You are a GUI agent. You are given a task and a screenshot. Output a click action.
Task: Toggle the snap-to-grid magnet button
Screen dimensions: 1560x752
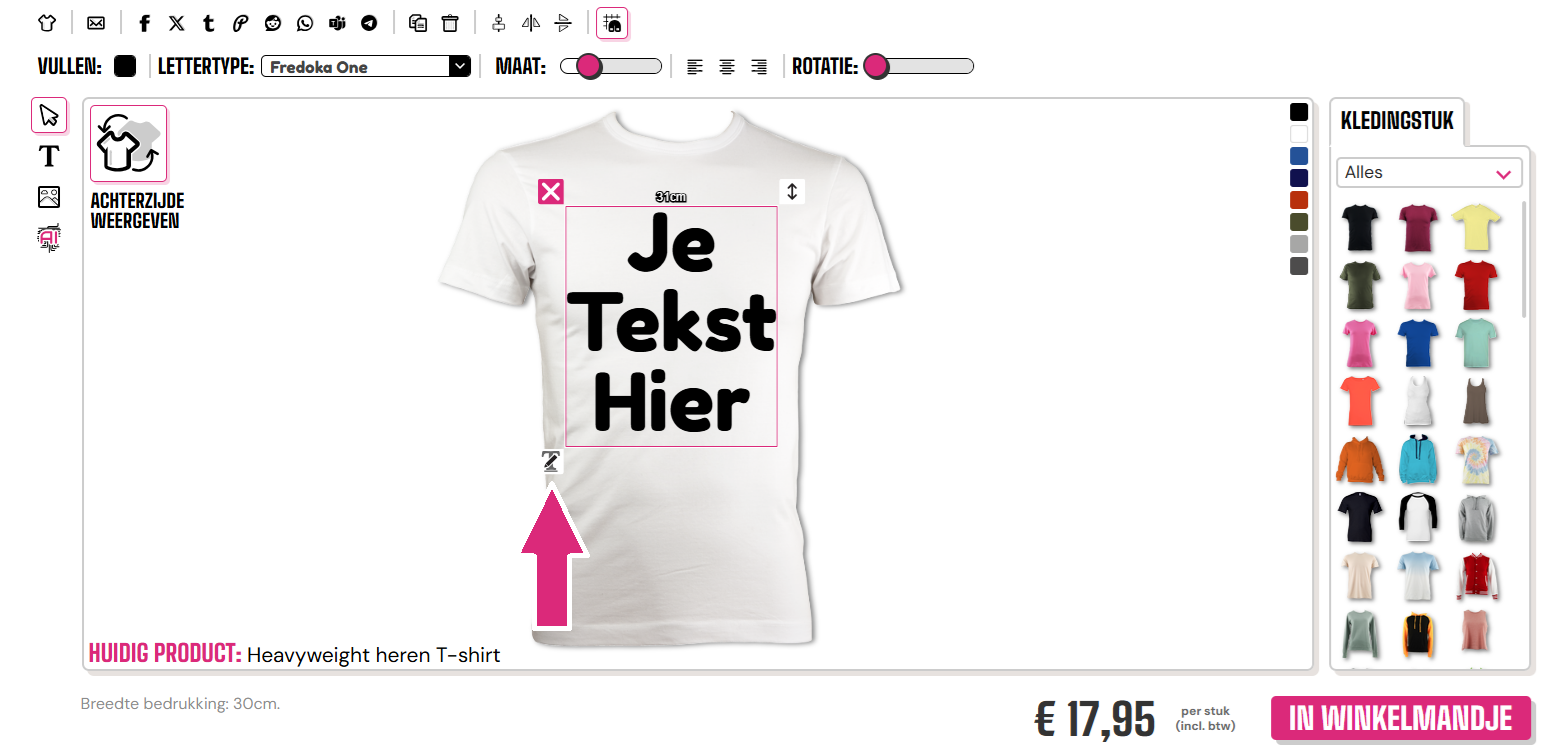612,23
